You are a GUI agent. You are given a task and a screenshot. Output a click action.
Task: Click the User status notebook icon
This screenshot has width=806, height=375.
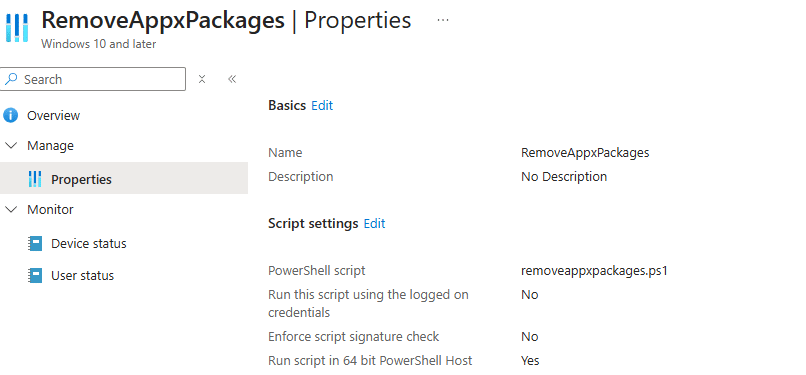(x=35, y=275)
